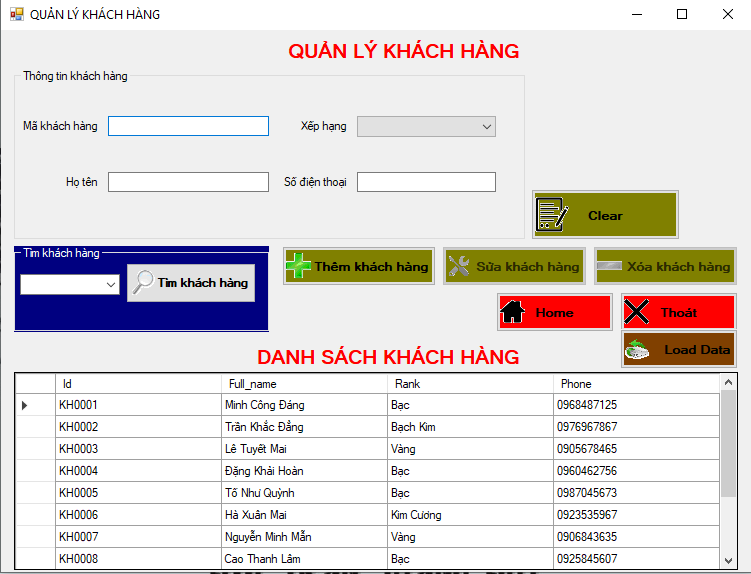
Task: Click the black X icon on Thoát button
Action: click(637, 312)
